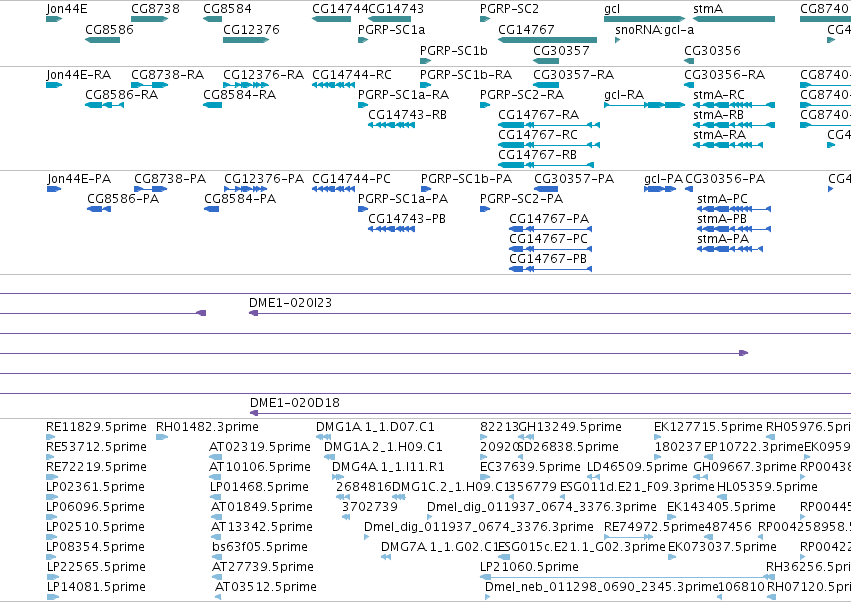Select protein stmA-PB
This screenshot has height=602, width=851.
[722, 219]
